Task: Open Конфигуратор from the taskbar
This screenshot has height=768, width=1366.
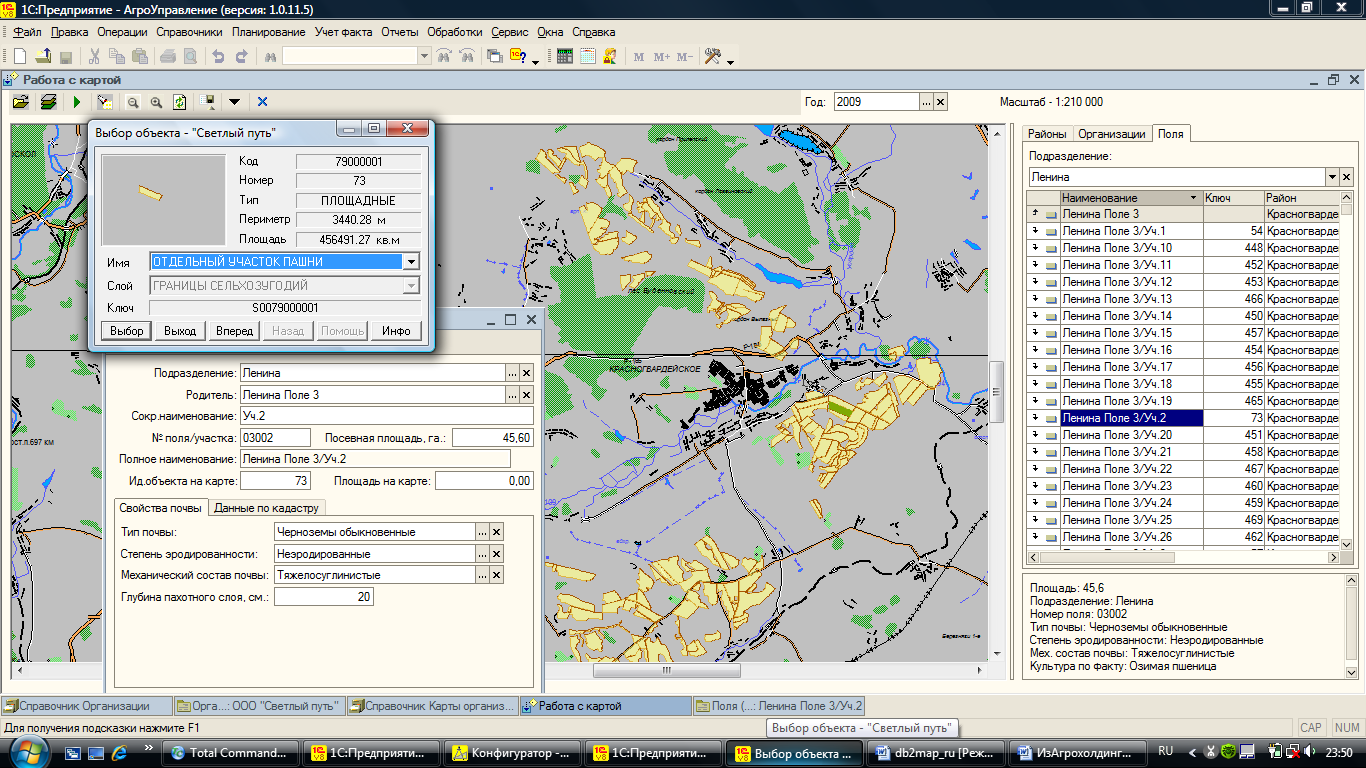Action: pyautogui.click(x=512, y=752)
